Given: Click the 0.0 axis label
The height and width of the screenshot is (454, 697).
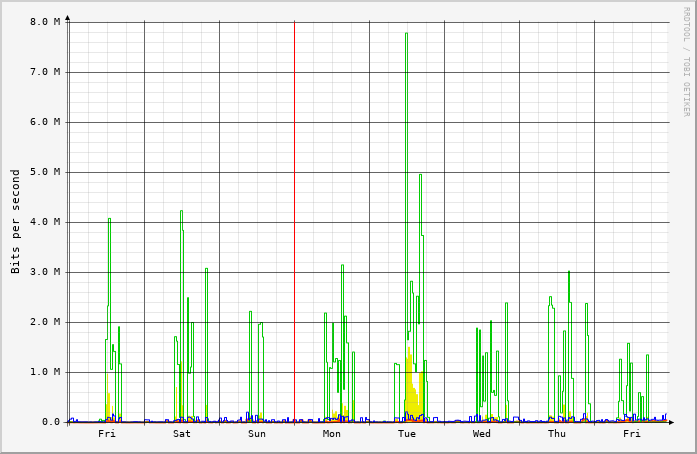Looking at the screenshot, I should tap(51, 422).
